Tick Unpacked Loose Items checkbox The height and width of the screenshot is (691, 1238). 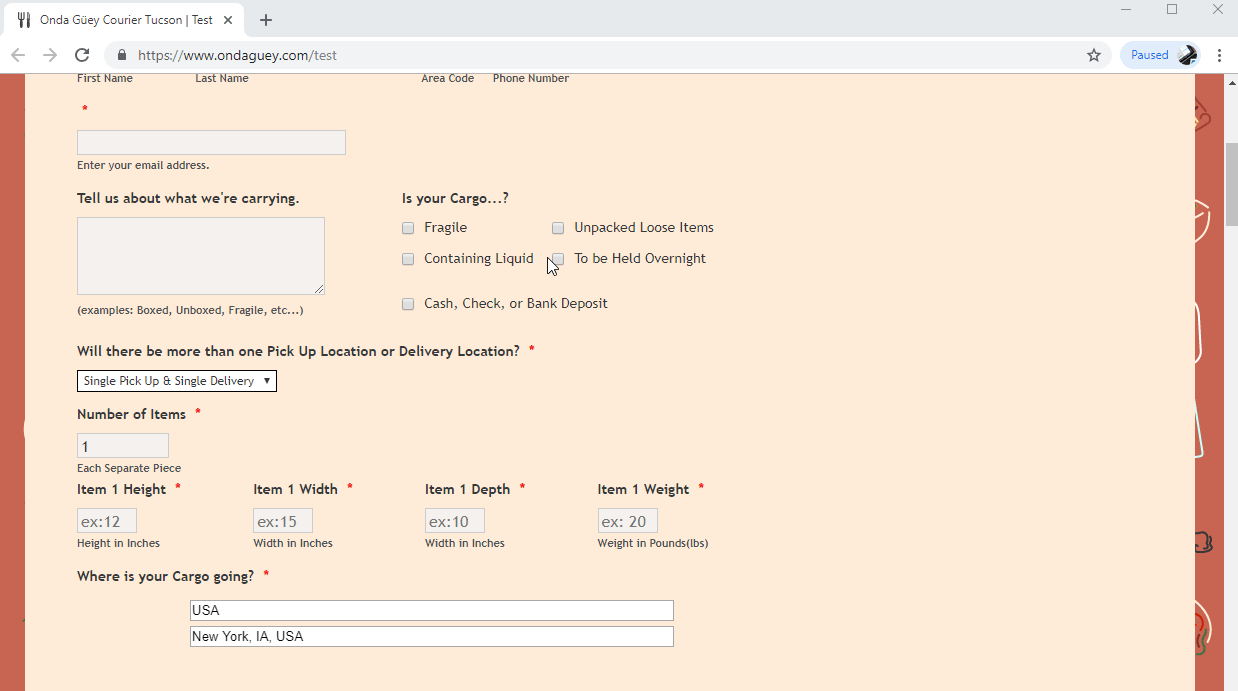tap(558, 228)
